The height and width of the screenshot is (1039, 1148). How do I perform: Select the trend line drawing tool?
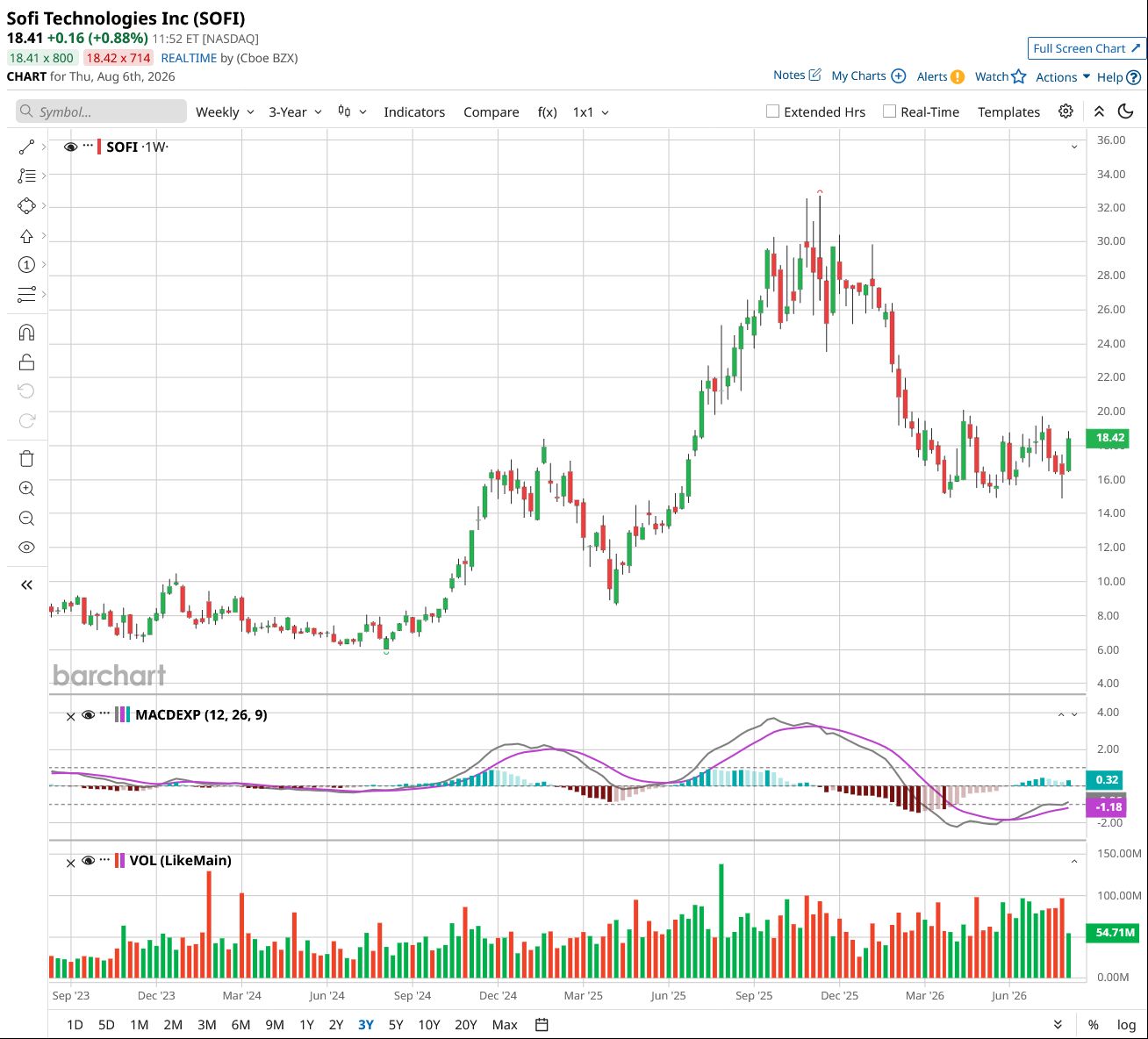point(26,147)
